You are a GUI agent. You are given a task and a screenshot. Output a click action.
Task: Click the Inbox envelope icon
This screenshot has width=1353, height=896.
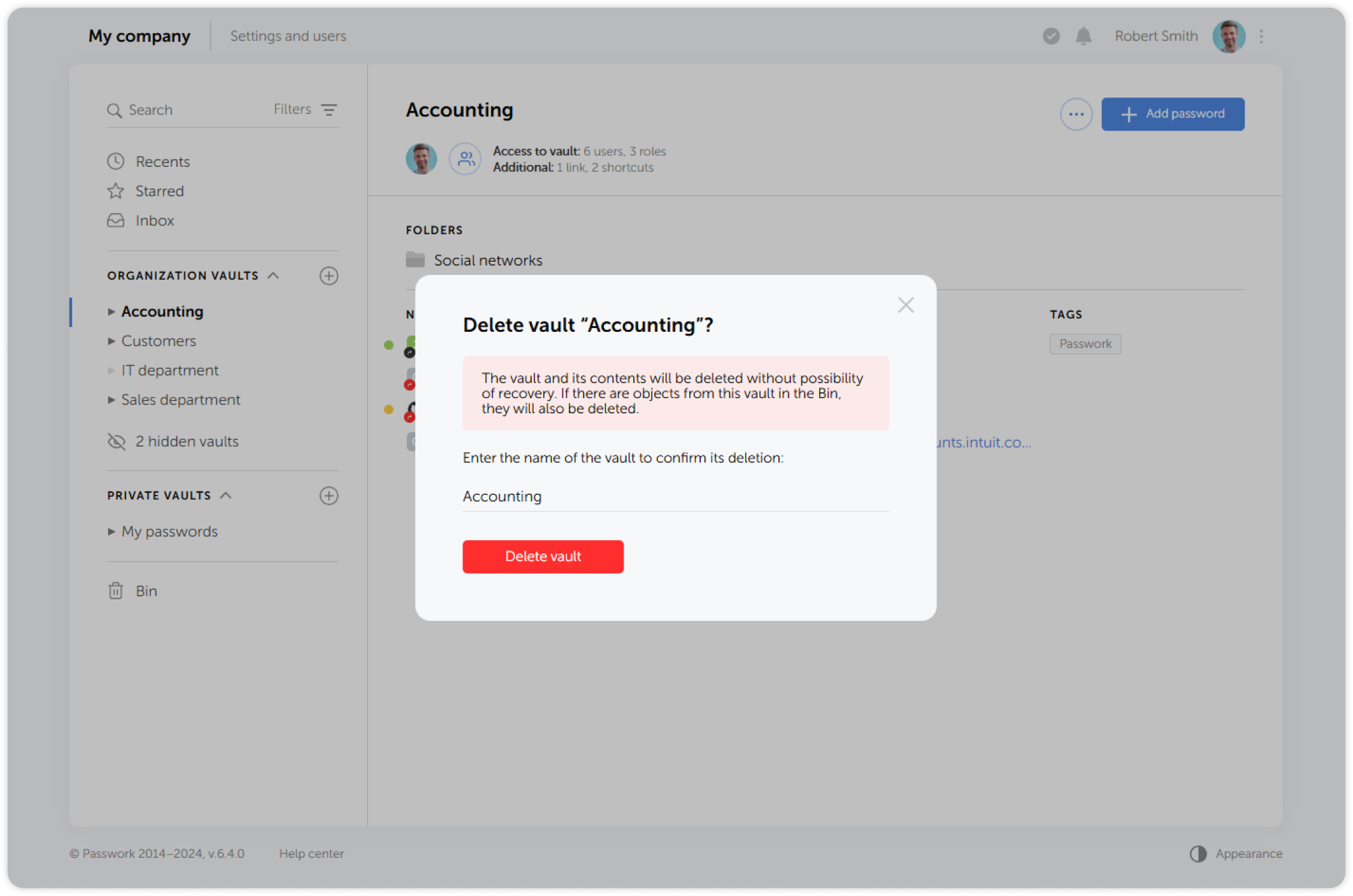point(115,220)
